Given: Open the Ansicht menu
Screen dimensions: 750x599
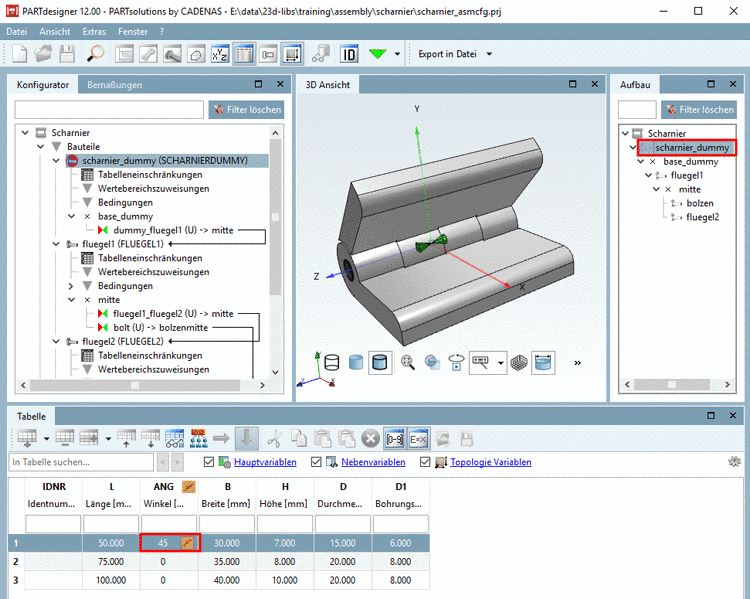Looking at the screenshot, I should coord(55,32).
